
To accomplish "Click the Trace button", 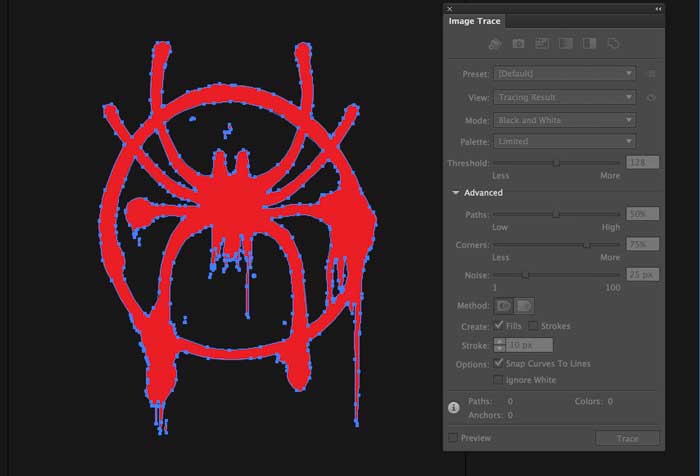I will pyautogui.click(x=628, y=438).
